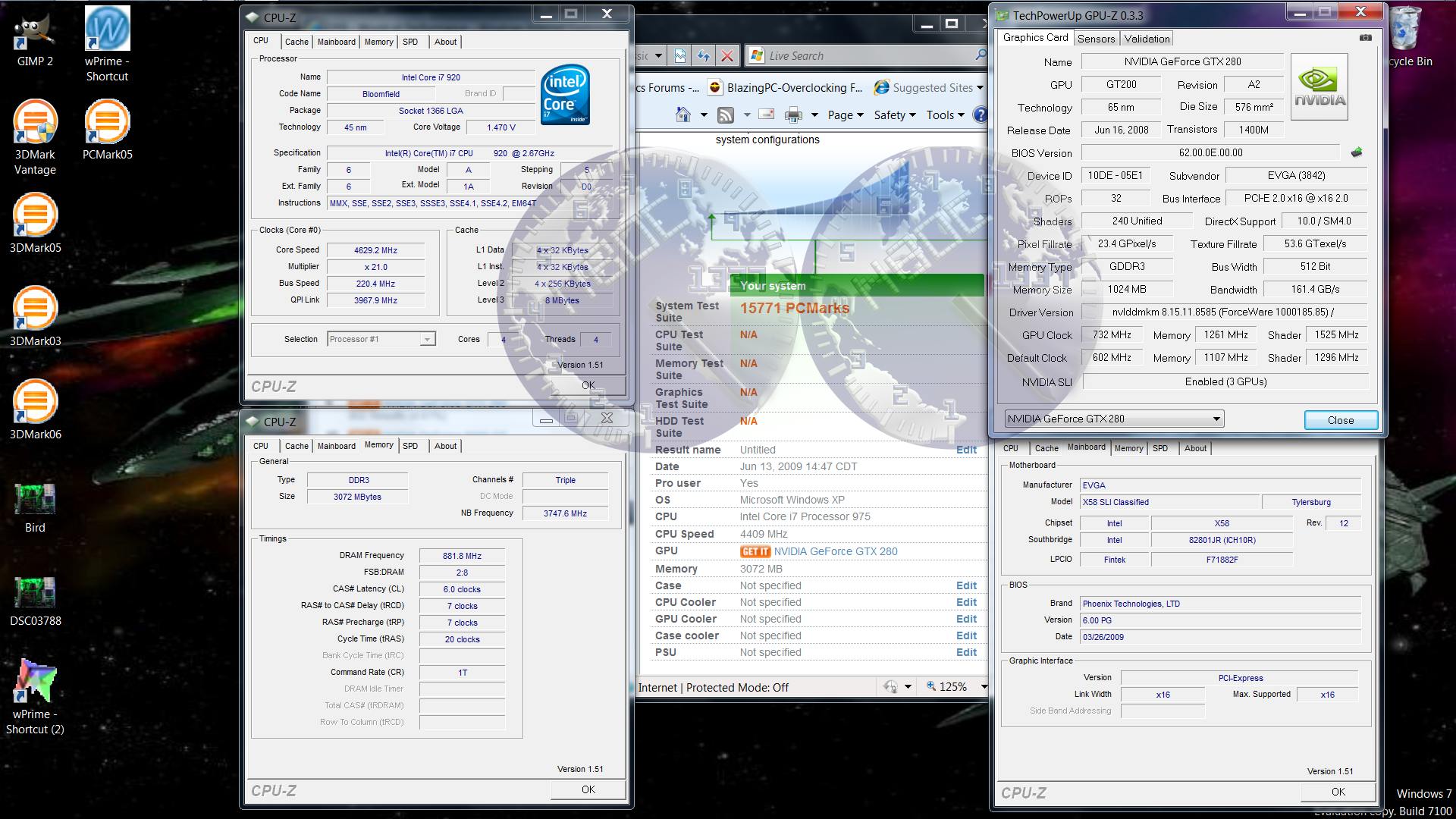Screen dimensions: 1456x819
Task: Select the Bird image file on desktop
Action: pos(35,507)
